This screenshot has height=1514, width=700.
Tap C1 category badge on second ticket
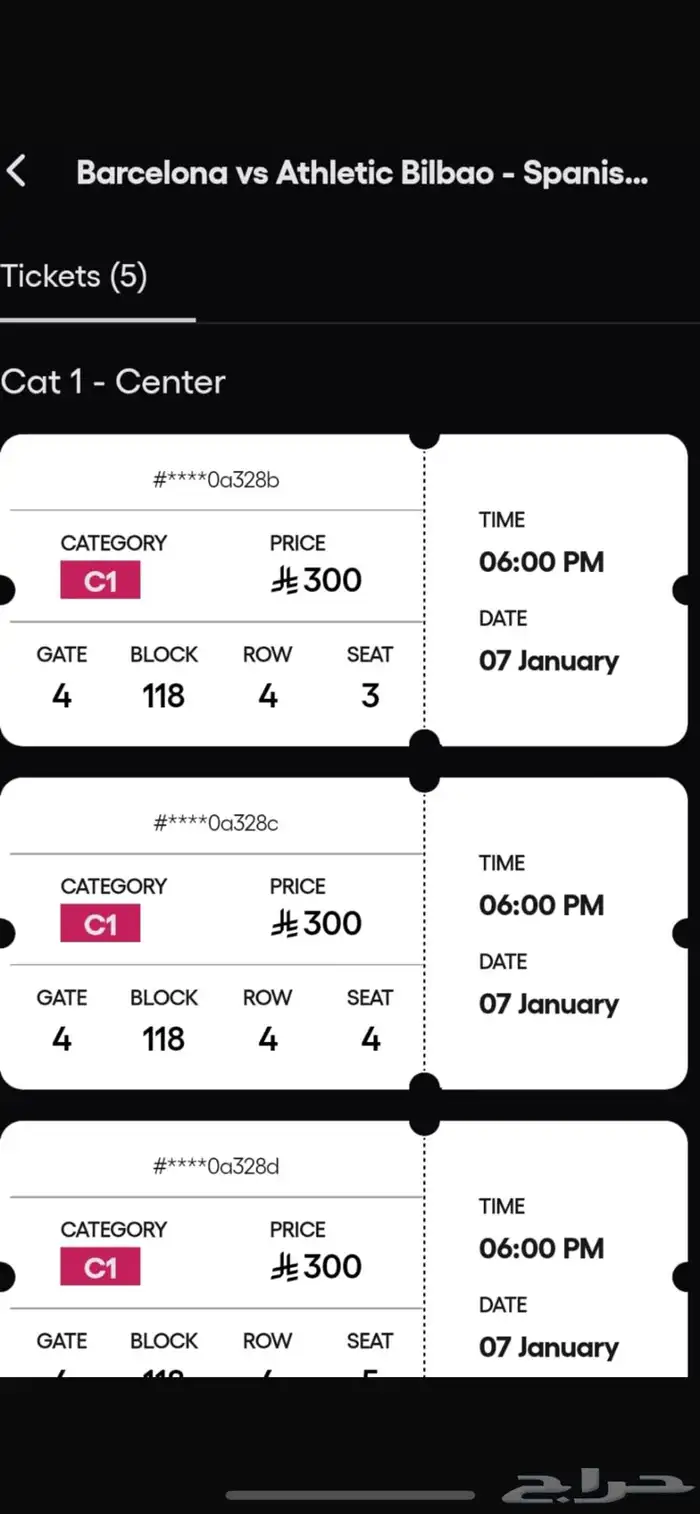click(100, 923)
